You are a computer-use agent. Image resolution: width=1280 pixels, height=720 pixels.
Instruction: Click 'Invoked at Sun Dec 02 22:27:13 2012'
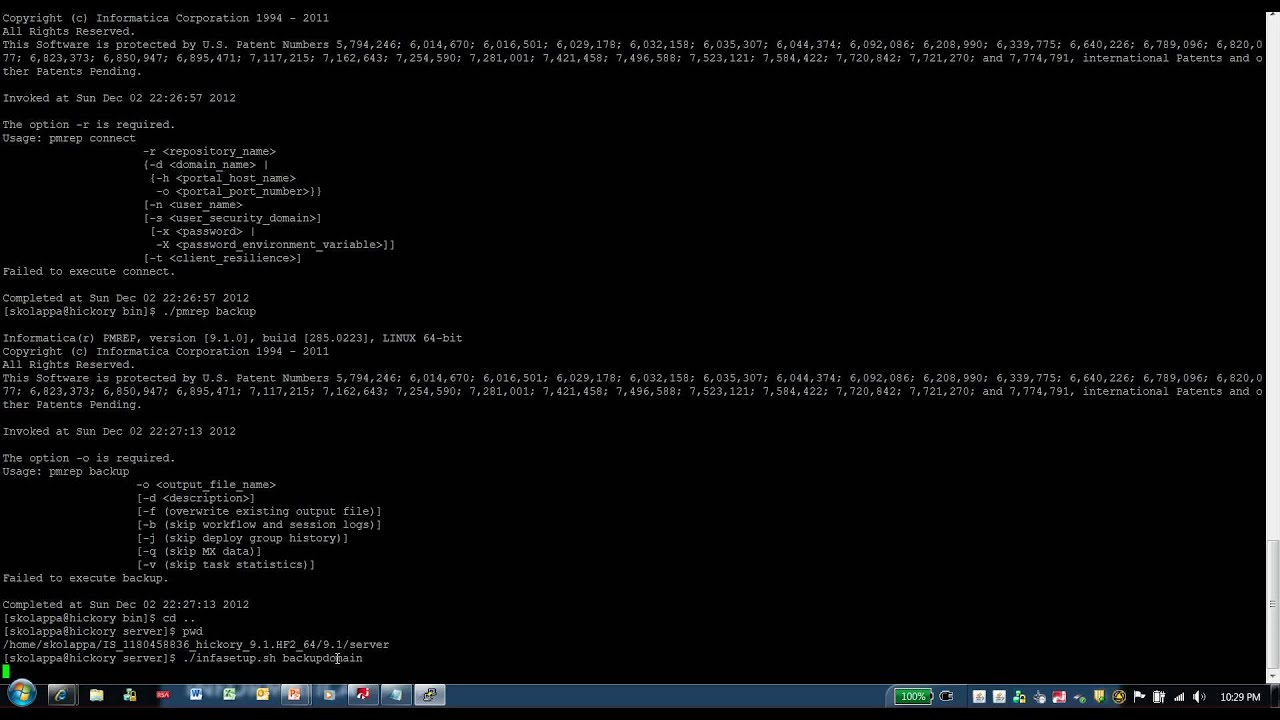[x=119, y=431]
